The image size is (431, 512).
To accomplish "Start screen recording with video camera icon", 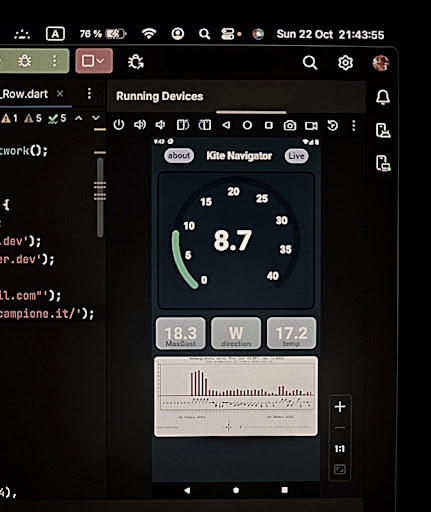I will [x=311, y=126].
